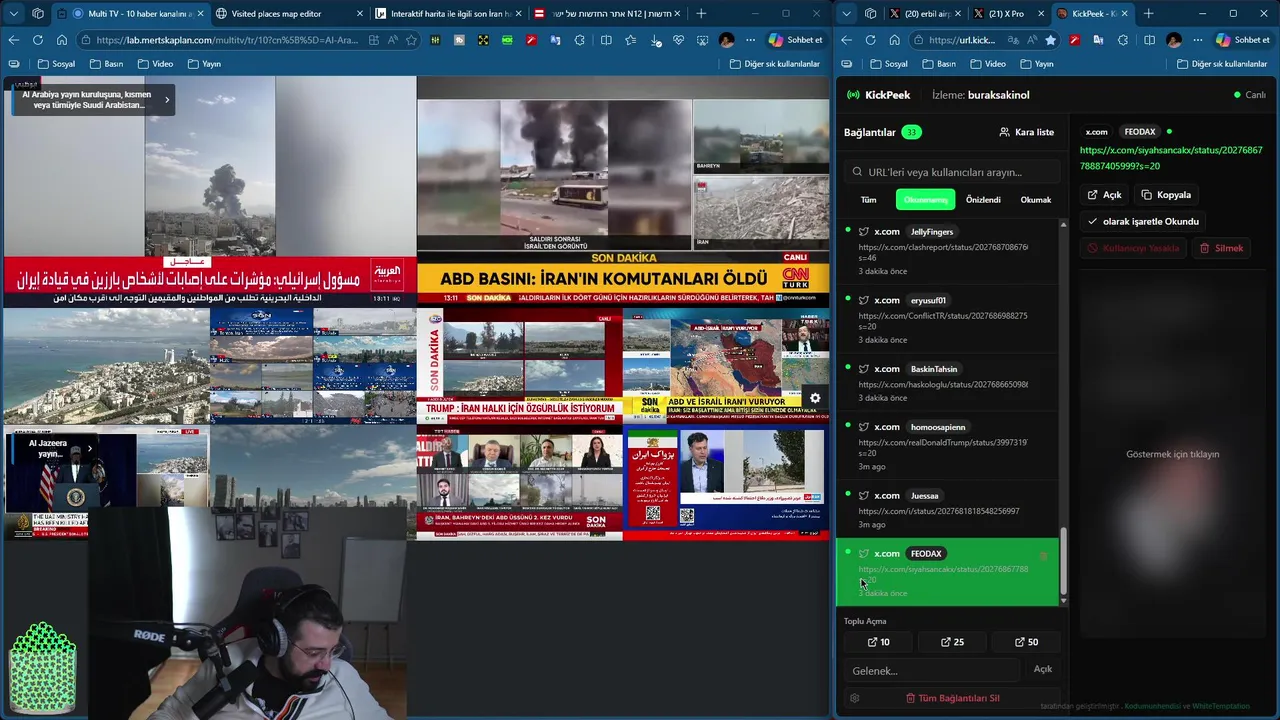The width and height of the screenshot is (1280, 720).
Task: Select the Okumak filter tab
Action: [x=1035, y=199]
